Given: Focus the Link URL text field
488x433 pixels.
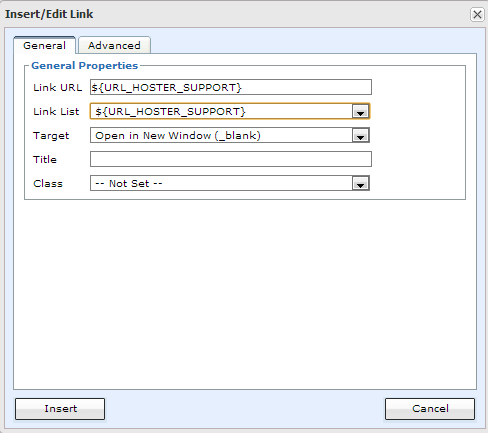Looking at the screenshot, I should coord(231,87).
